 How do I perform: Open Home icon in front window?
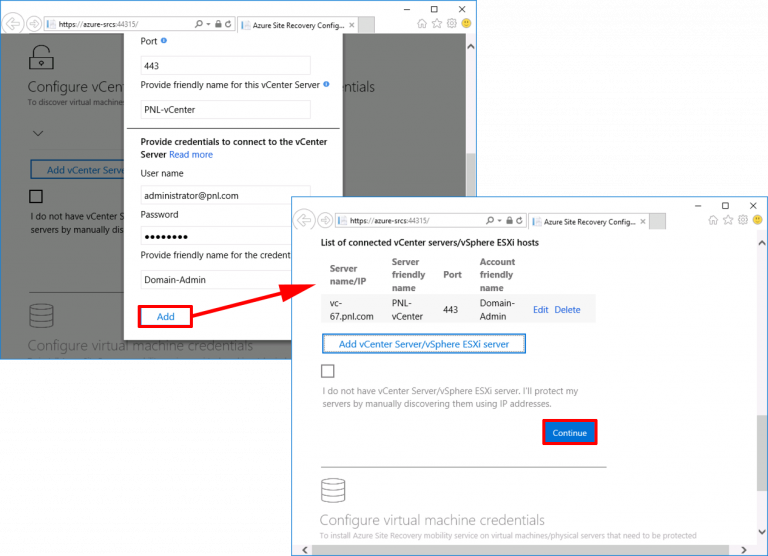(713, 220)
